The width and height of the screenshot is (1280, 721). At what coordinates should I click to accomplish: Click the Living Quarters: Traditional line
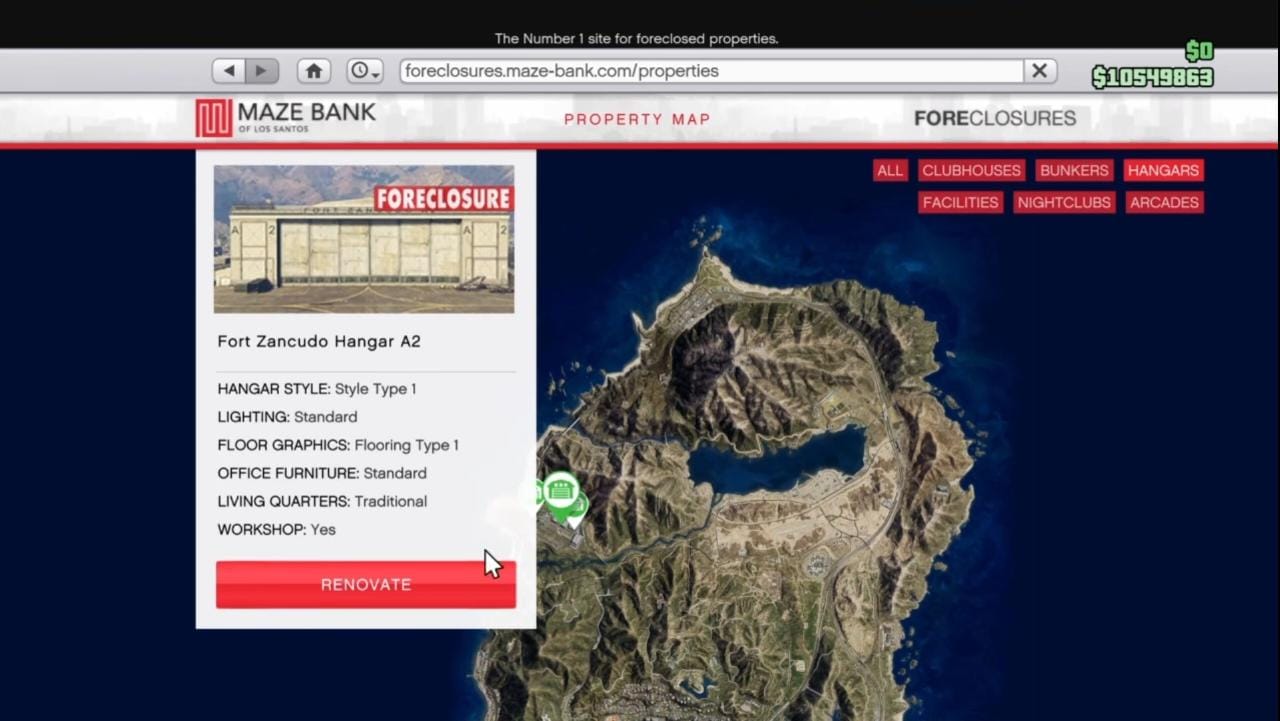coord(322,501)
